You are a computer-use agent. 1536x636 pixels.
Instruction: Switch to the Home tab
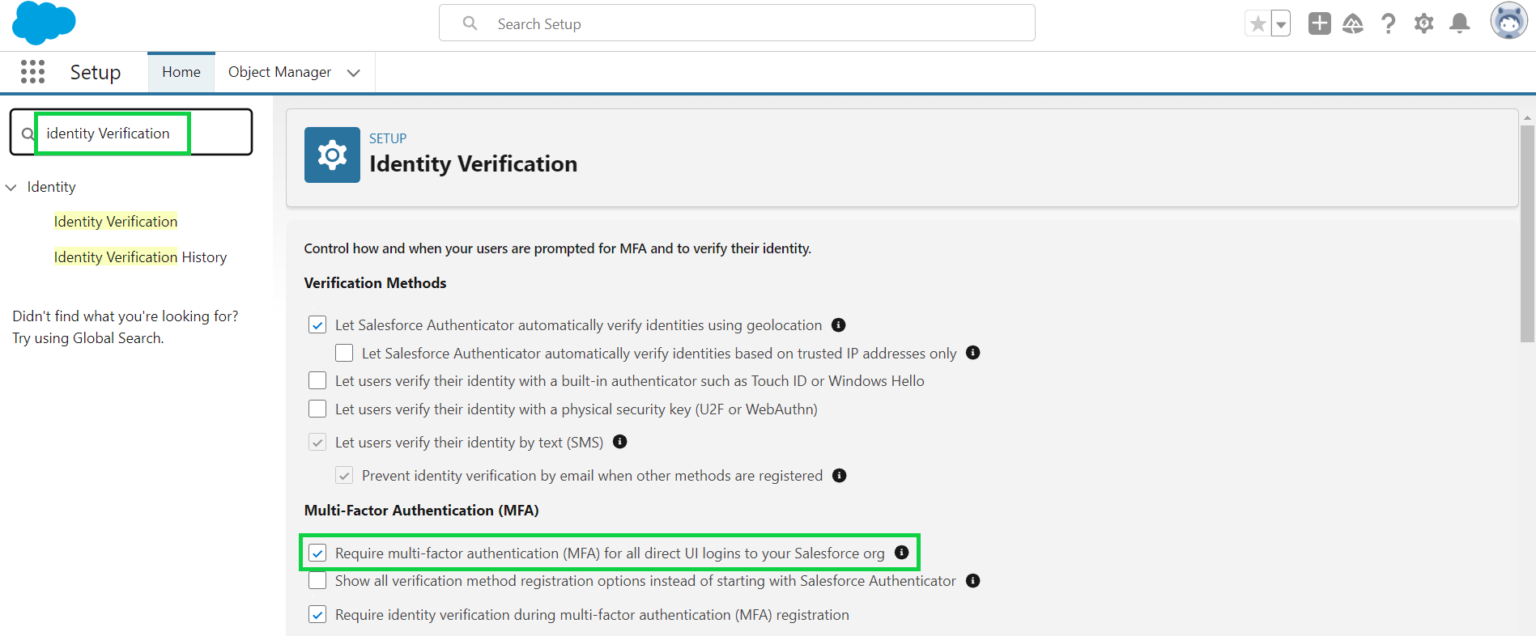click(180, 71)
